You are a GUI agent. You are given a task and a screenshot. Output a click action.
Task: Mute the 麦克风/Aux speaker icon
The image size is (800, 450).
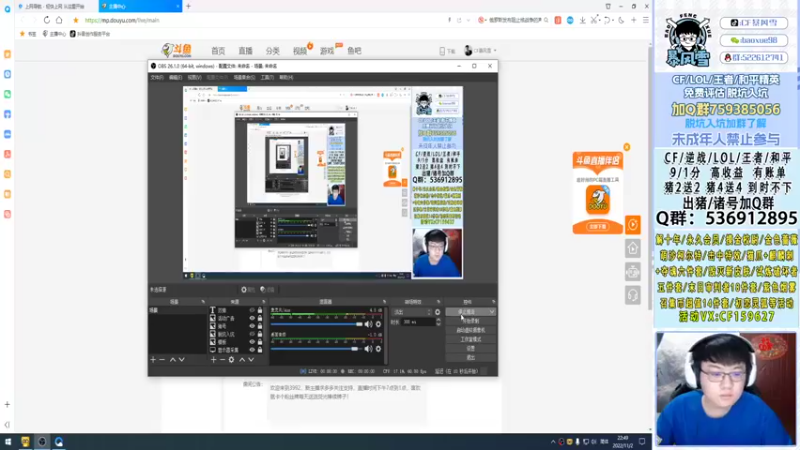coord(368,324)
